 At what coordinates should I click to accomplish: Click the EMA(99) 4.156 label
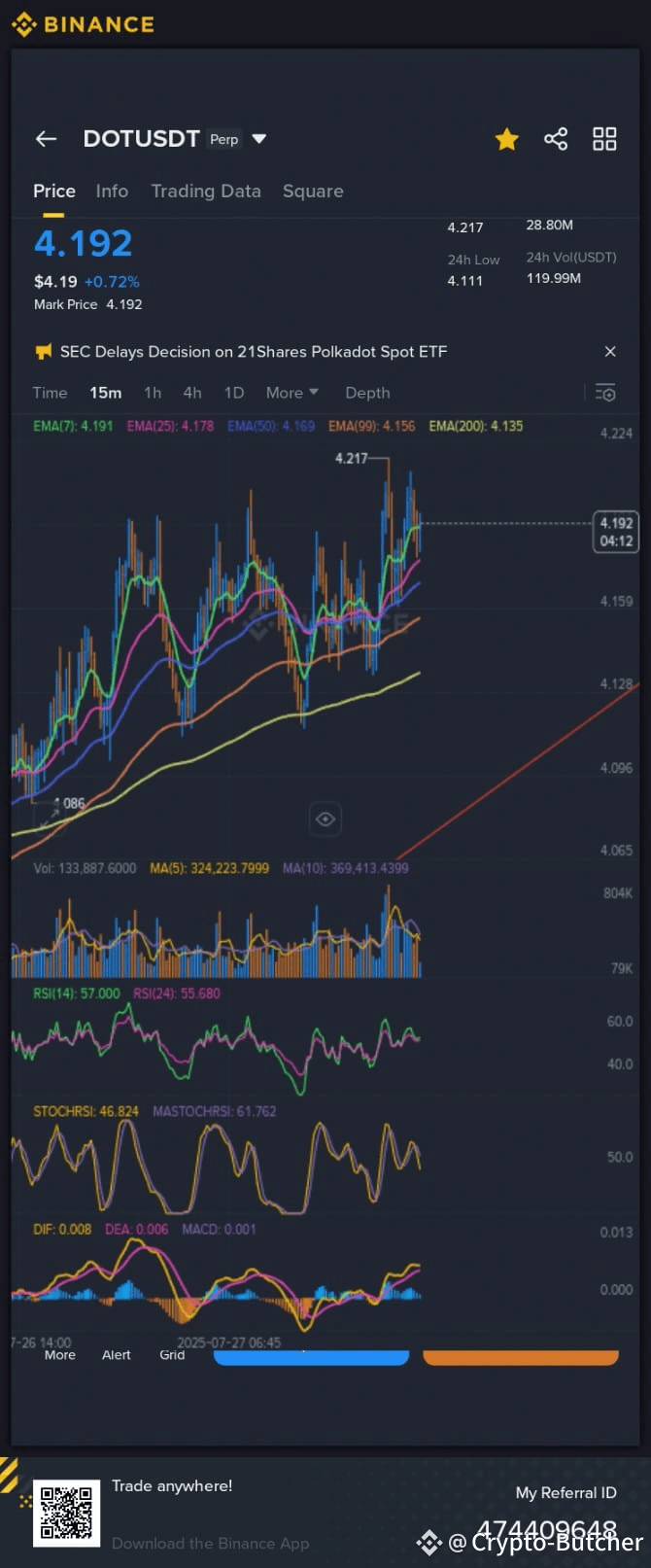372,426
